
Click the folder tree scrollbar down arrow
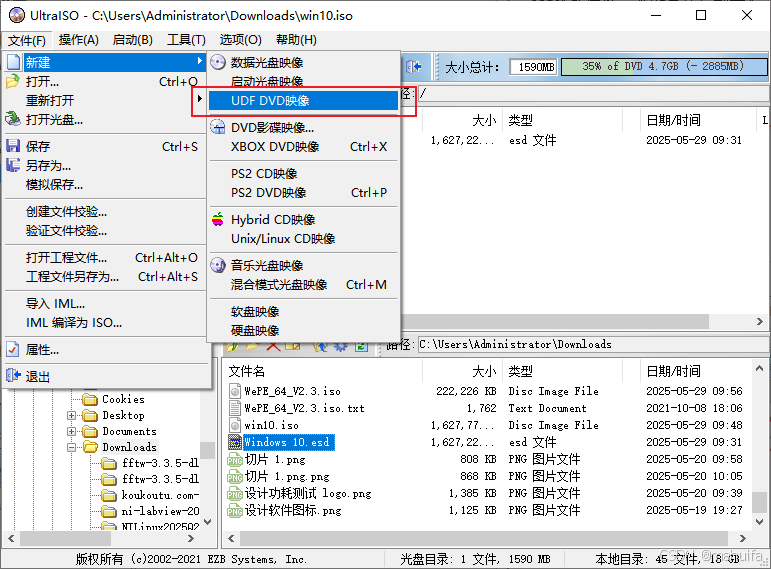click(x=208, y=522)
